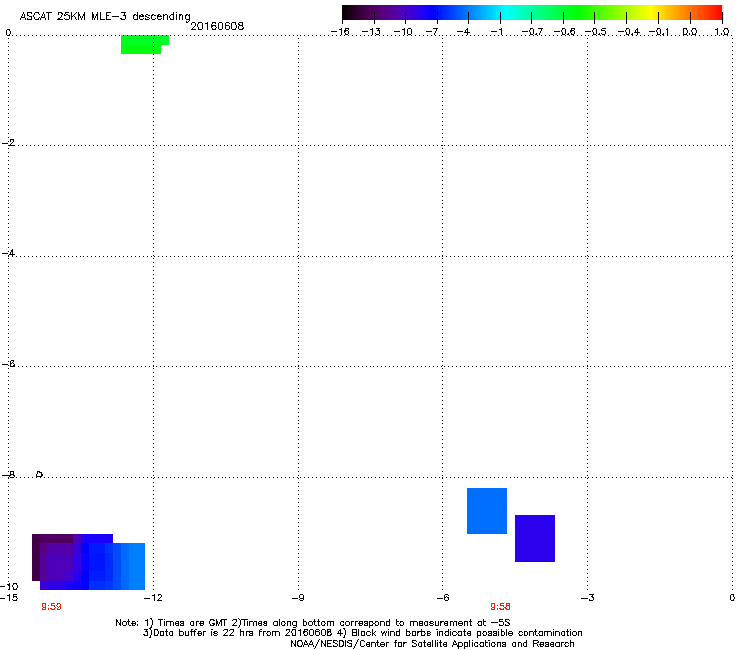Click the date label 20160608 under the title
The height and width of the screenshot is (650, 740).
(217, 26)
